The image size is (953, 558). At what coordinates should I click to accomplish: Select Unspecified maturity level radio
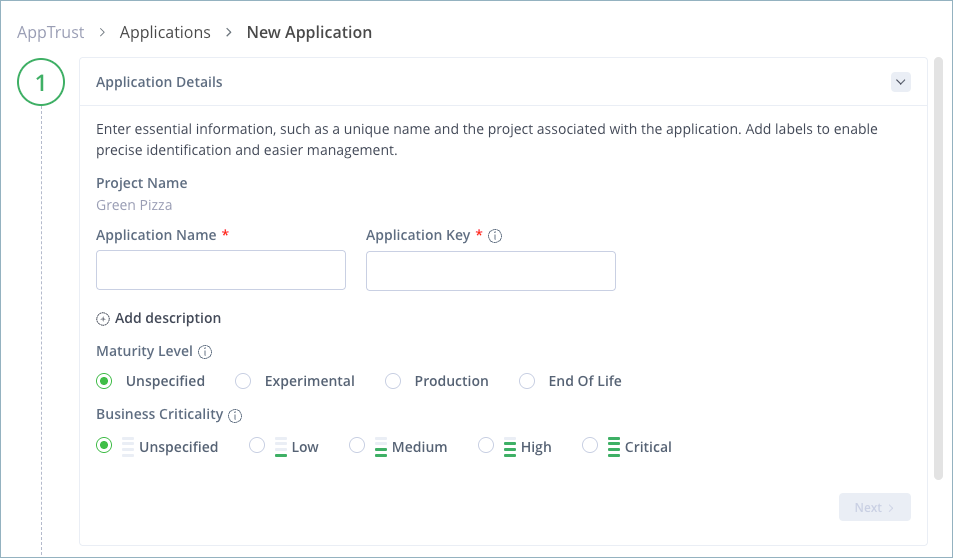pos(104,381)
